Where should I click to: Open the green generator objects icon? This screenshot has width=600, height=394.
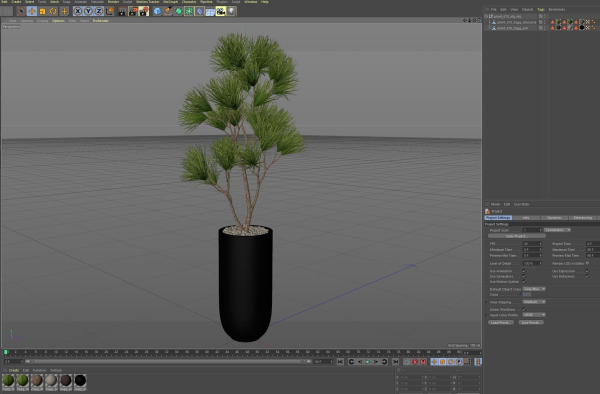click(178, 11)
